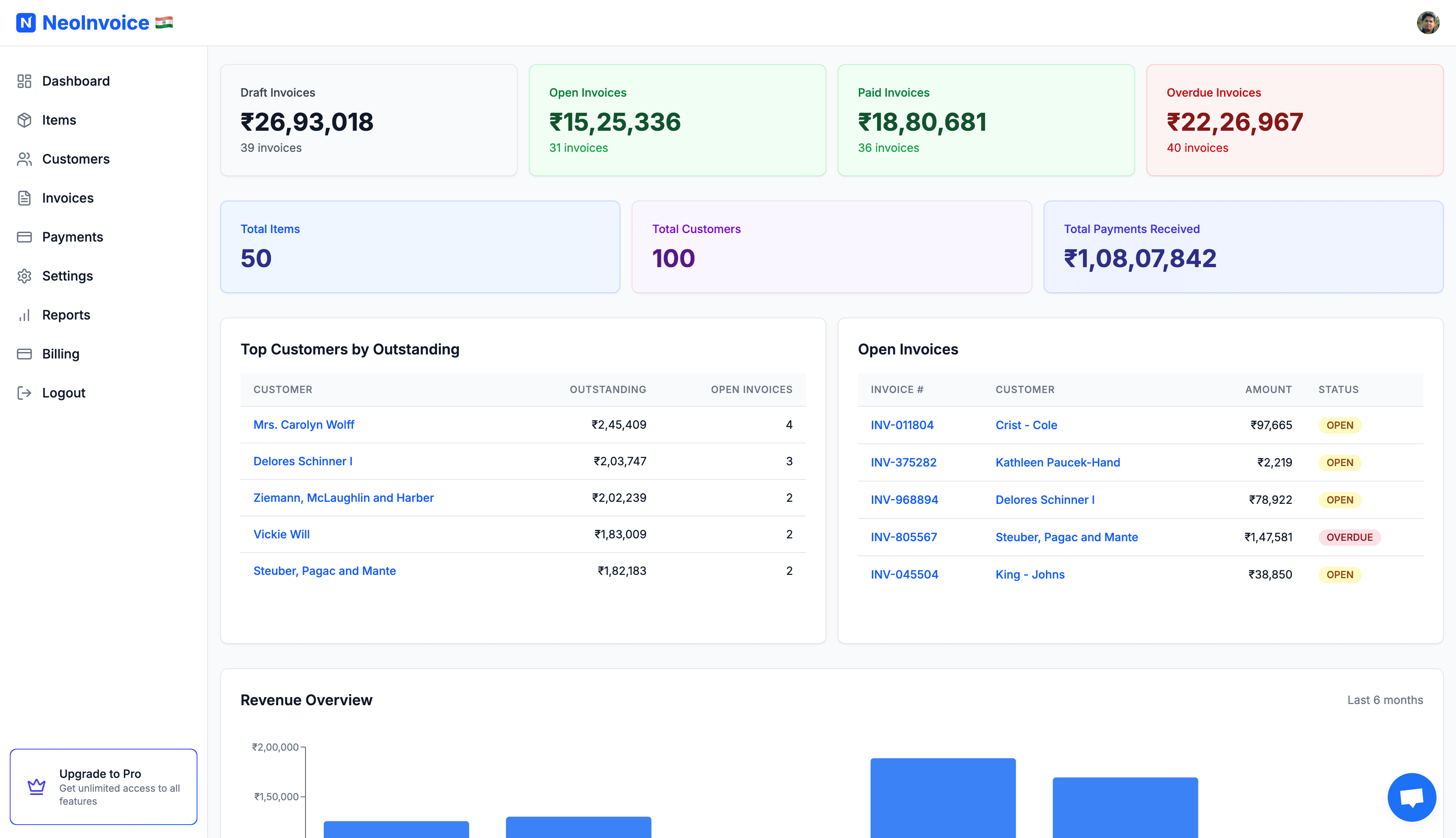View customer Mrs. Carolyn Wolff

point(303,425)
